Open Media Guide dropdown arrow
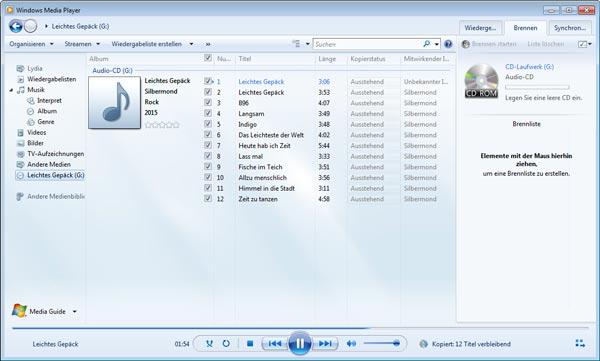 pos(75,311)
